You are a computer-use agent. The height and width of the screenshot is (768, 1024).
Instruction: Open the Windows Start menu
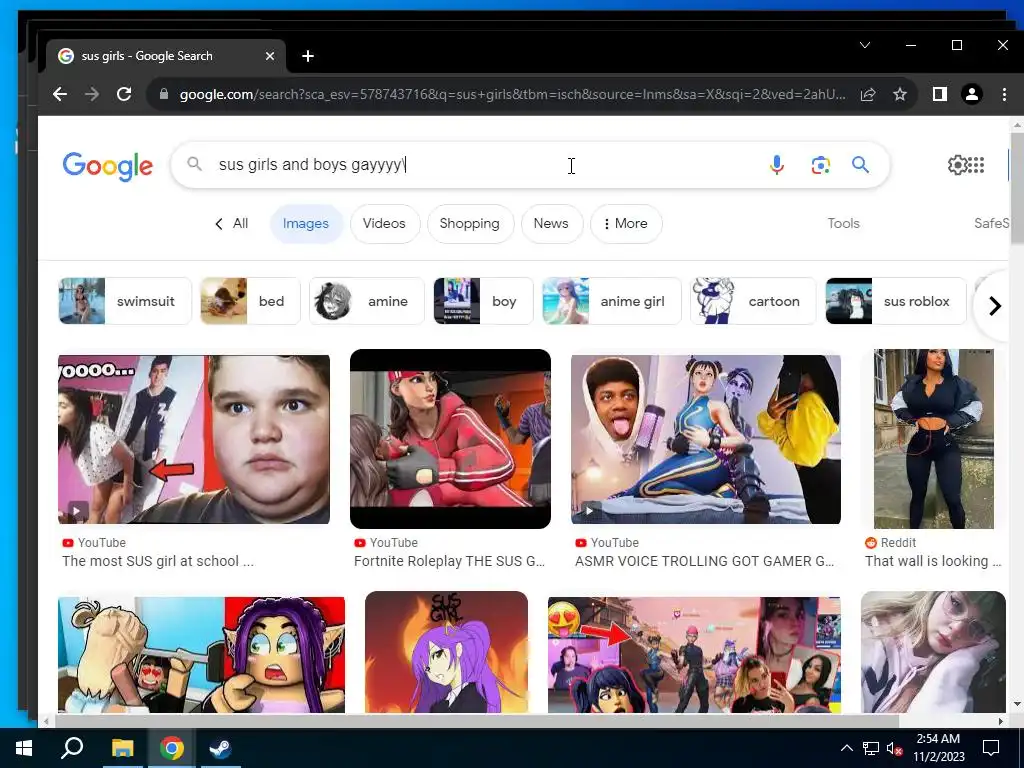coord(24,748)
